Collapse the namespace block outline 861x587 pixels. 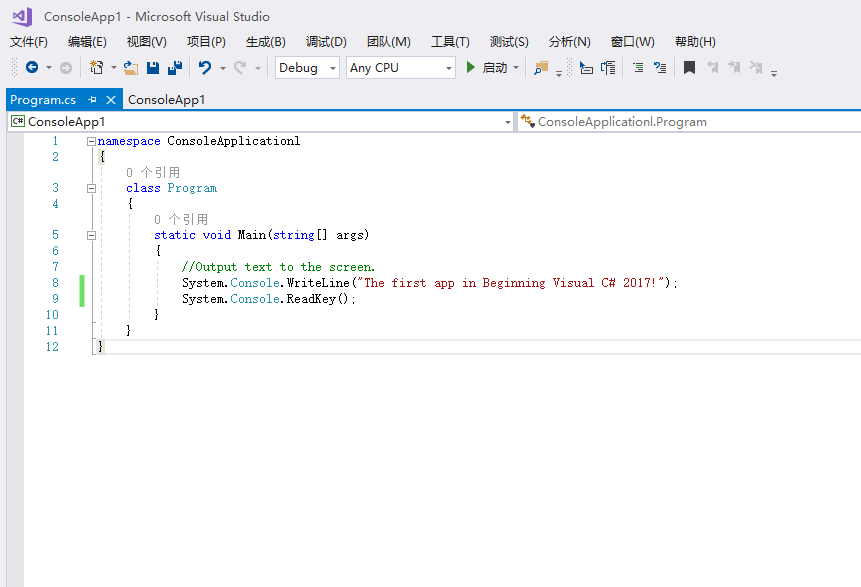tap(91, 142)
